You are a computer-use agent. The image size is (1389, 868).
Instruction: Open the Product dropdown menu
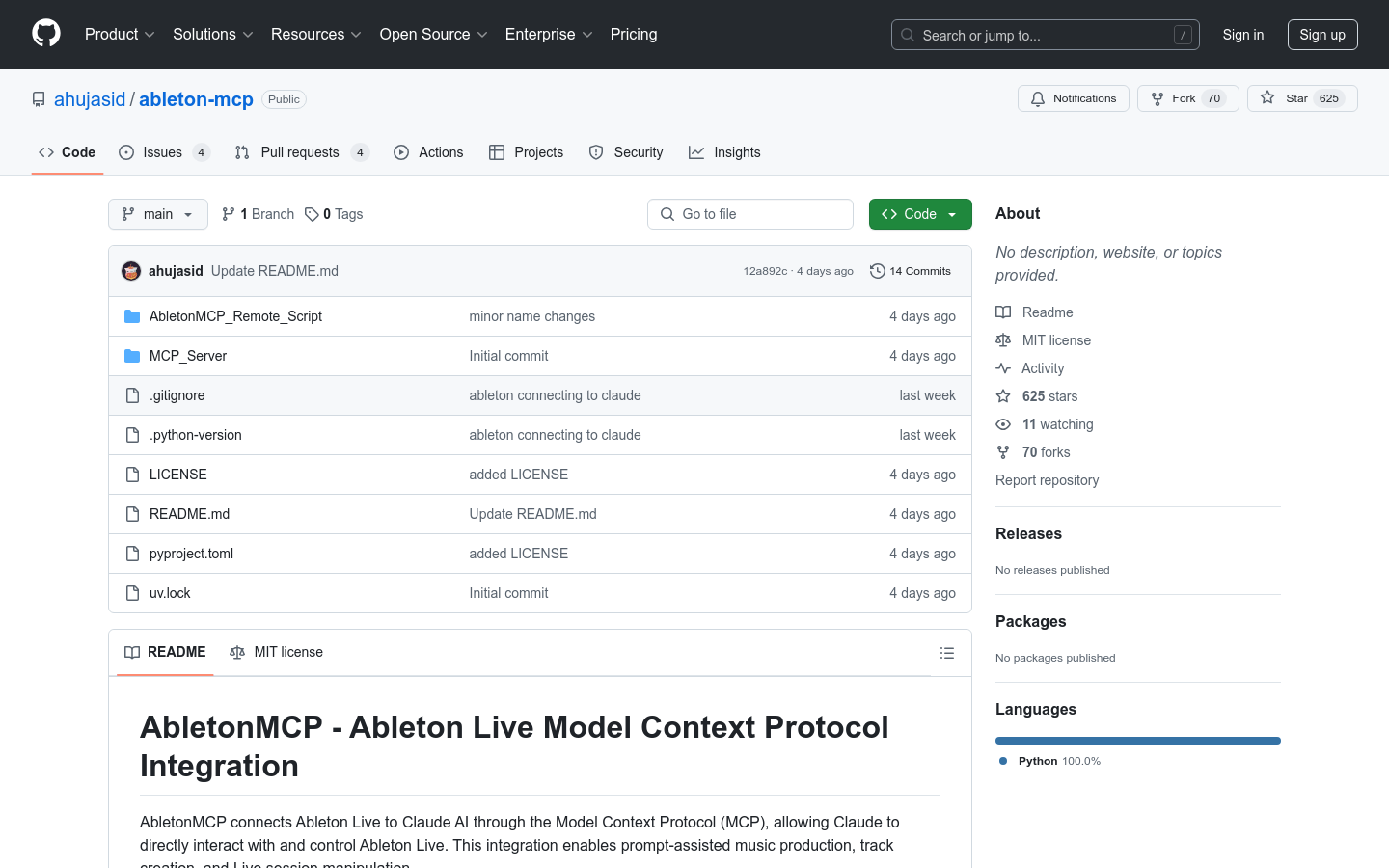(x=120, y=35)
